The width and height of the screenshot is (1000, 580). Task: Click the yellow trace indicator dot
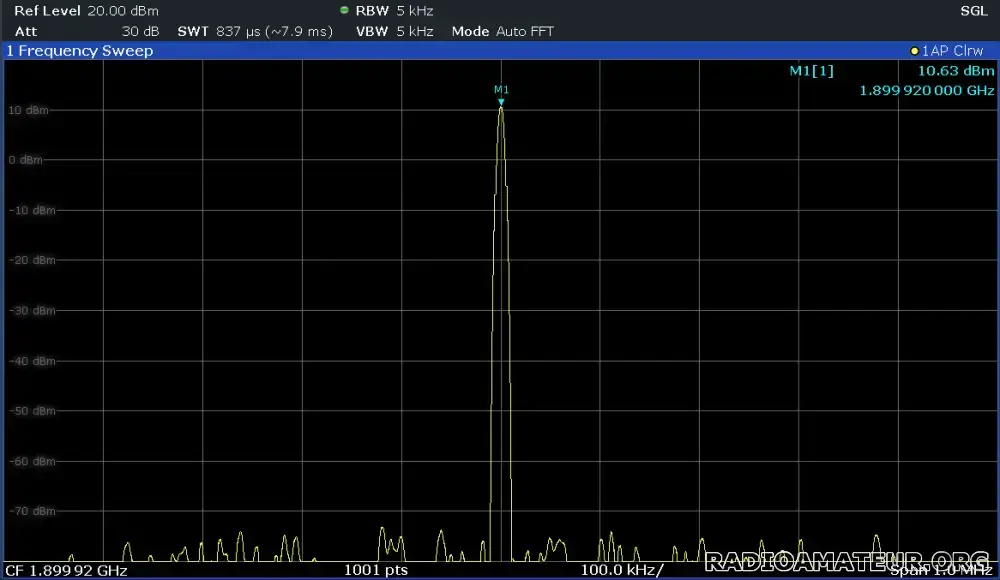pyautogui.click(x=914, y=51)
